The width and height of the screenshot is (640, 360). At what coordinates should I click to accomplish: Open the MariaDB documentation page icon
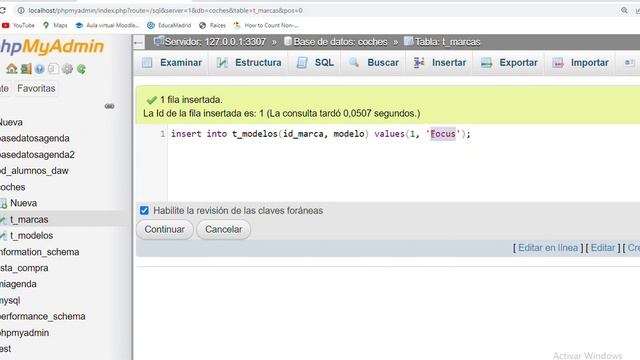53,69
